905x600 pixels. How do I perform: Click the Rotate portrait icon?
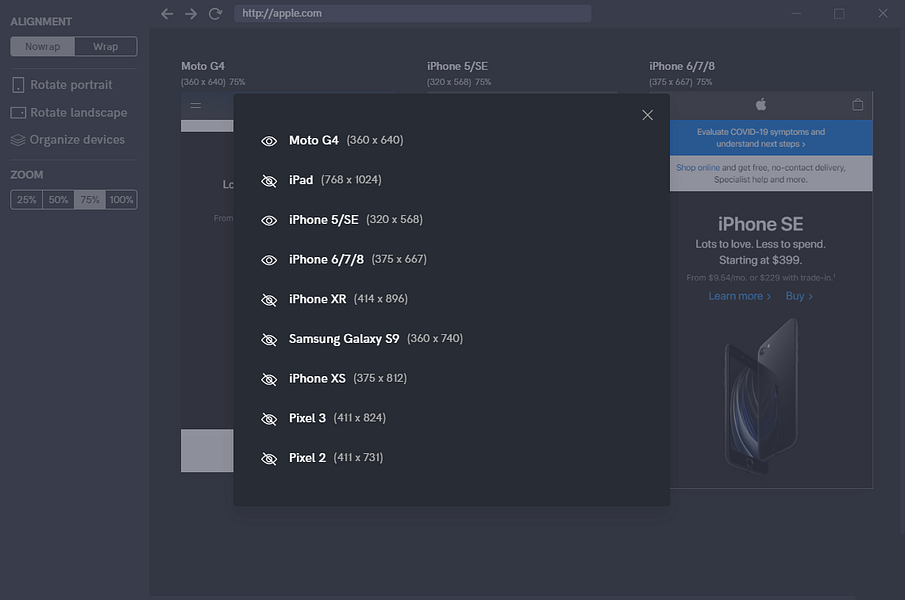tap(18, 85)
